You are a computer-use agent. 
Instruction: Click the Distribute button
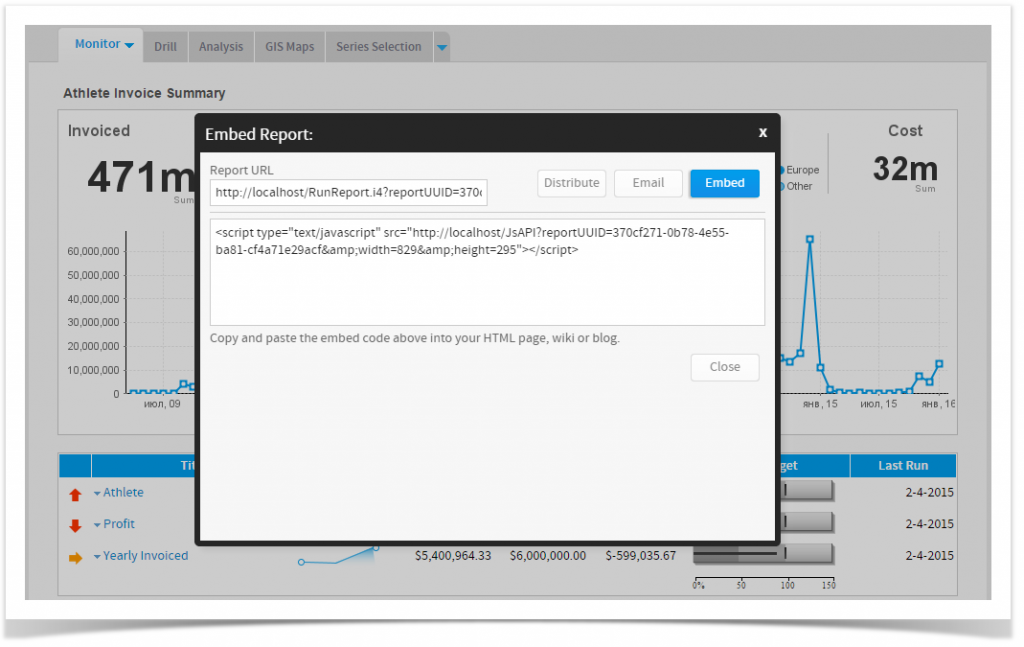coord(571,183)
